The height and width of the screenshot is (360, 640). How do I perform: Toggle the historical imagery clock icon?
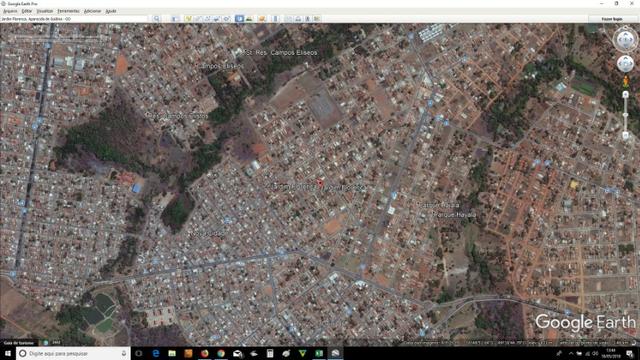(x=240, y=19)
